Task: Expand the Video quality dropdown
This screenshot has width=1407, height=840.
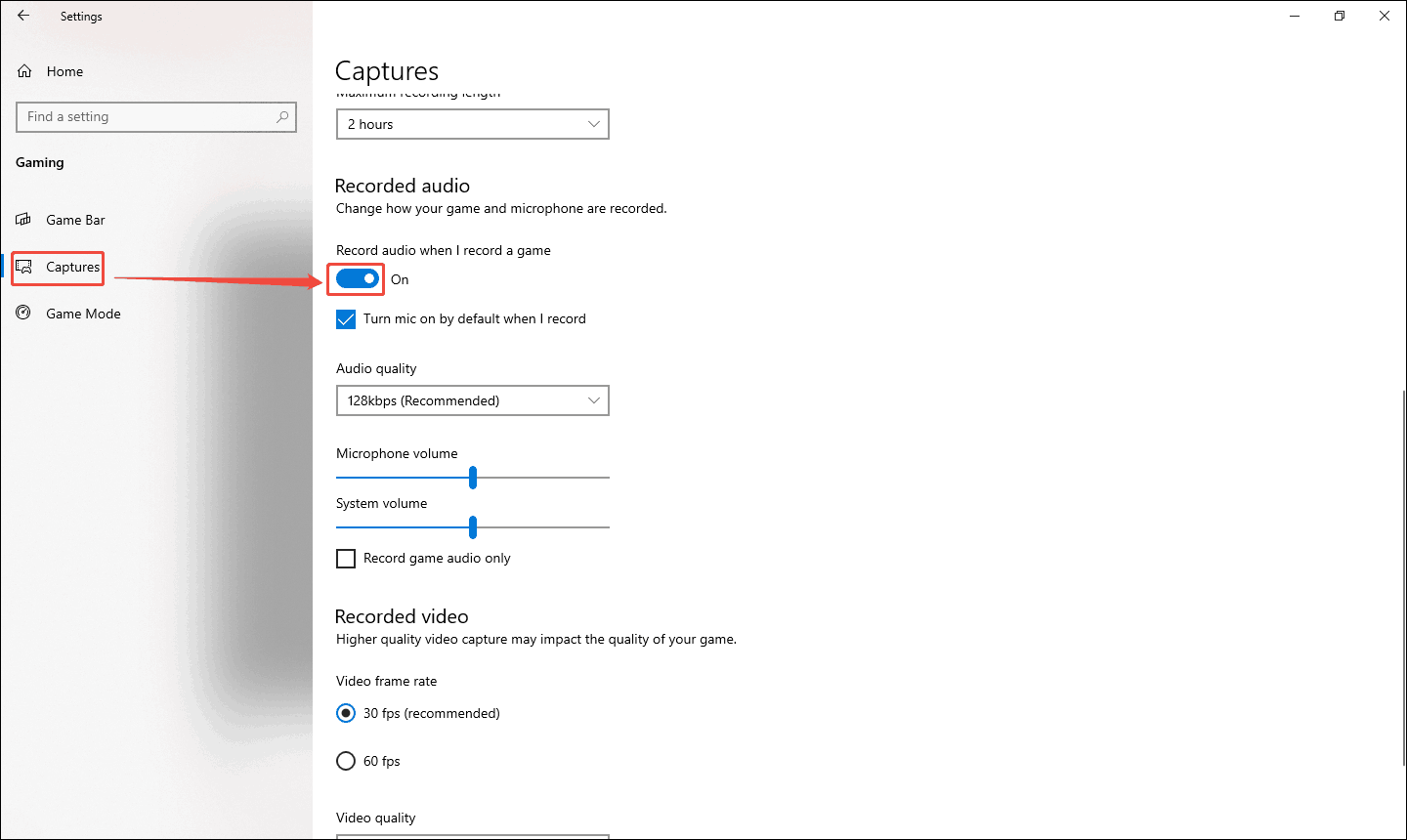Action: coord(472,837)
